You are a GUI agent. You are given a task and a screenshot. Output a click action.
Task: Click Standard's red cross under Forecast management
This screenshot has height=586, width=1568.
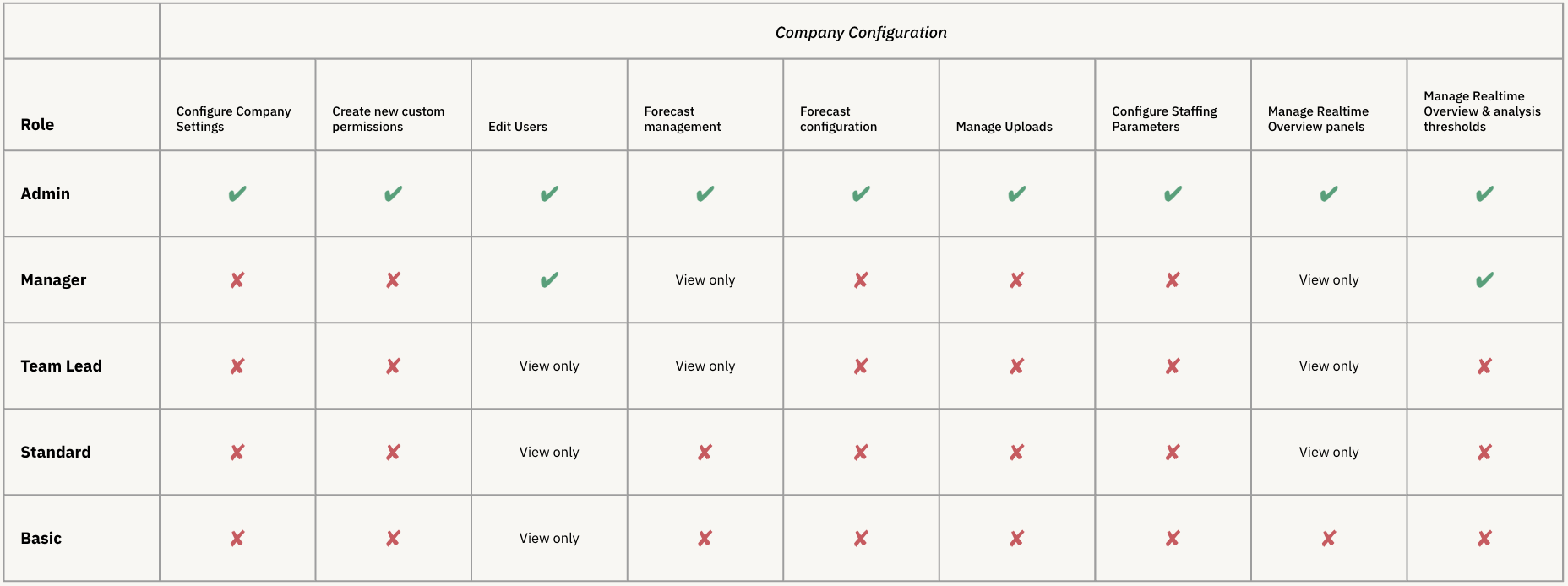coord(705,453)
